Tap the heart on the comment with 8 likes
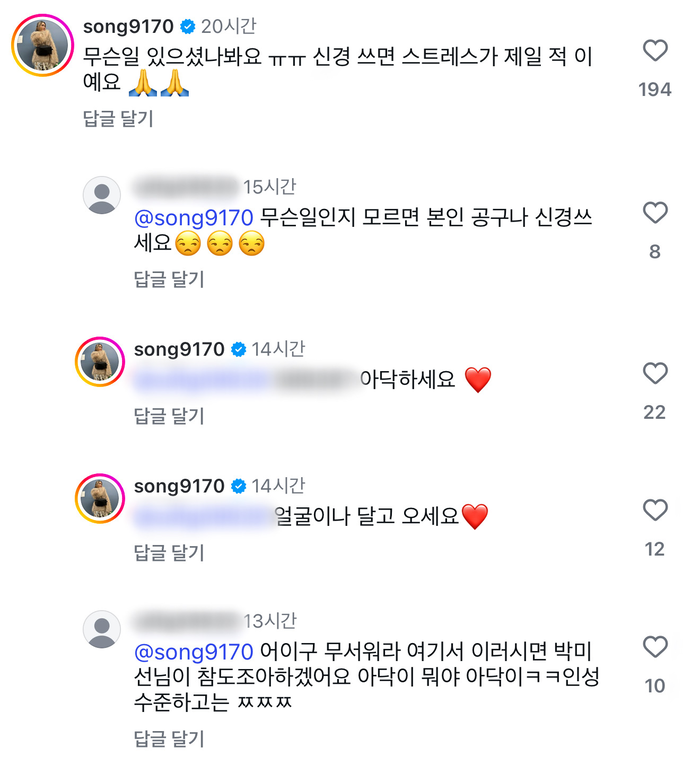 tap(654, 212)
